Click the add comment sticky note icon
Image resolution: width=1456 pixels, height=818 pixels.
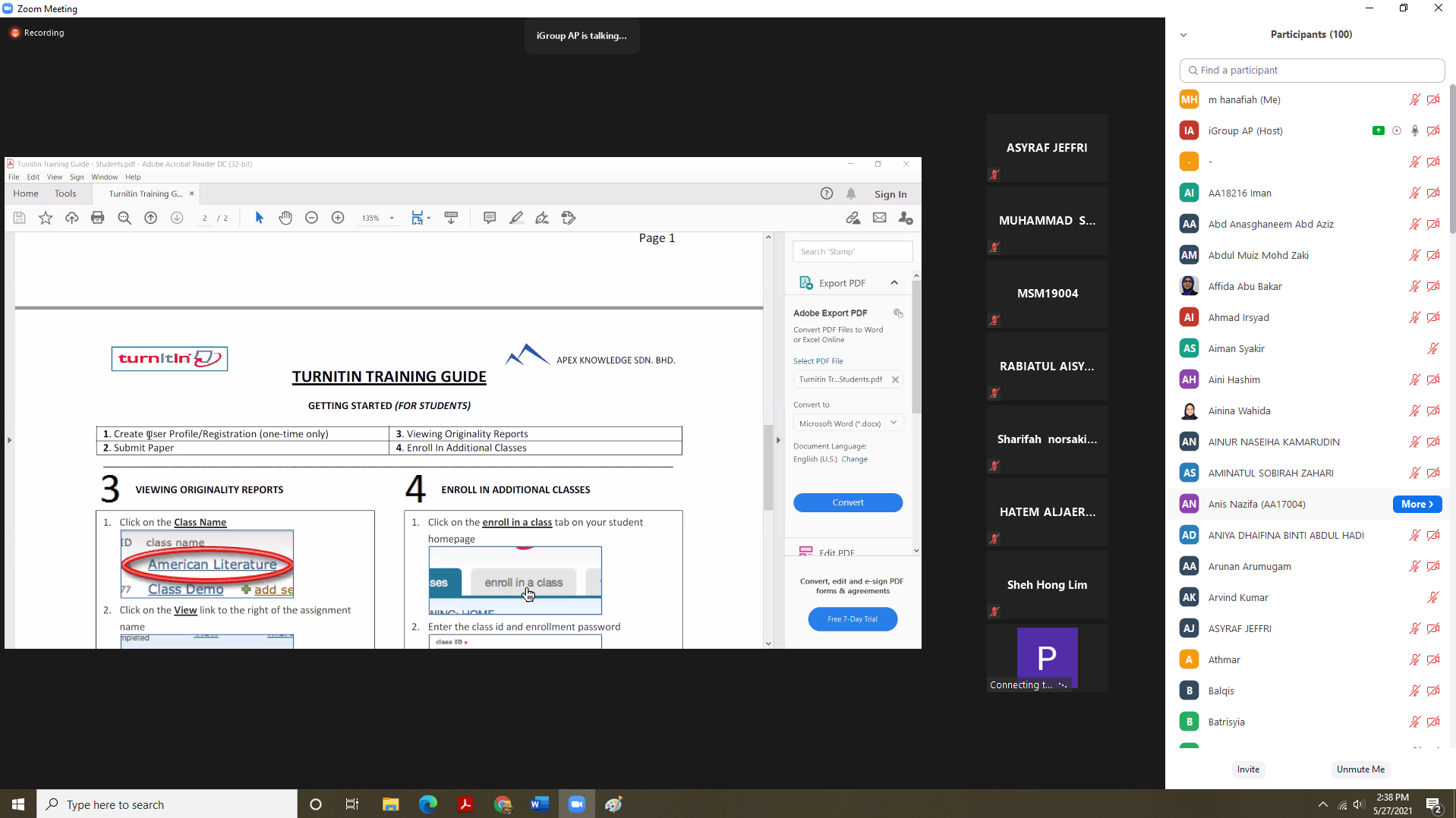(x=490, y=218)
